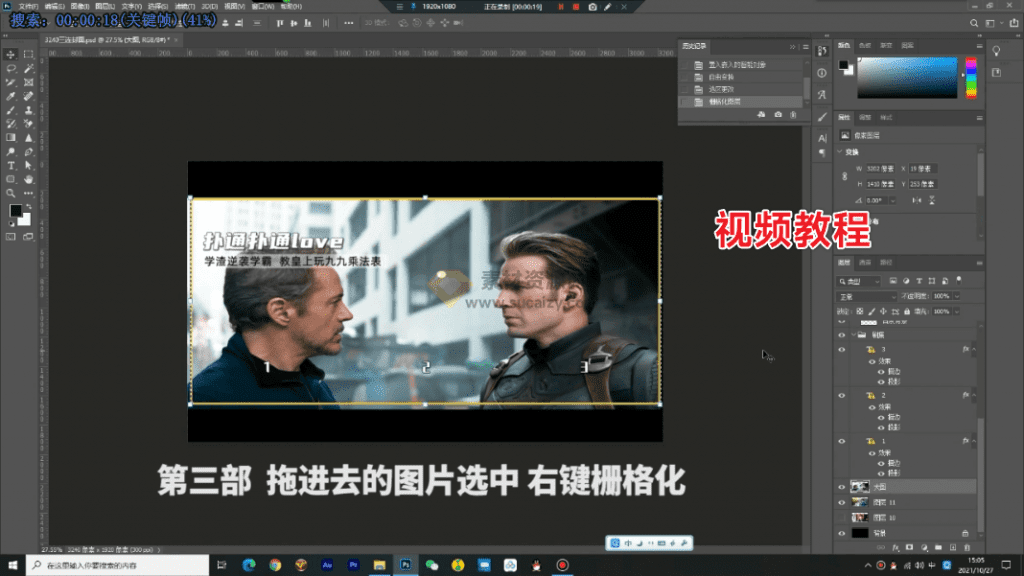This screenshot has width=1024, height=576.
Task: Select the Magic Wand tool
Action: pyautogui.click(x=28, y=68)
